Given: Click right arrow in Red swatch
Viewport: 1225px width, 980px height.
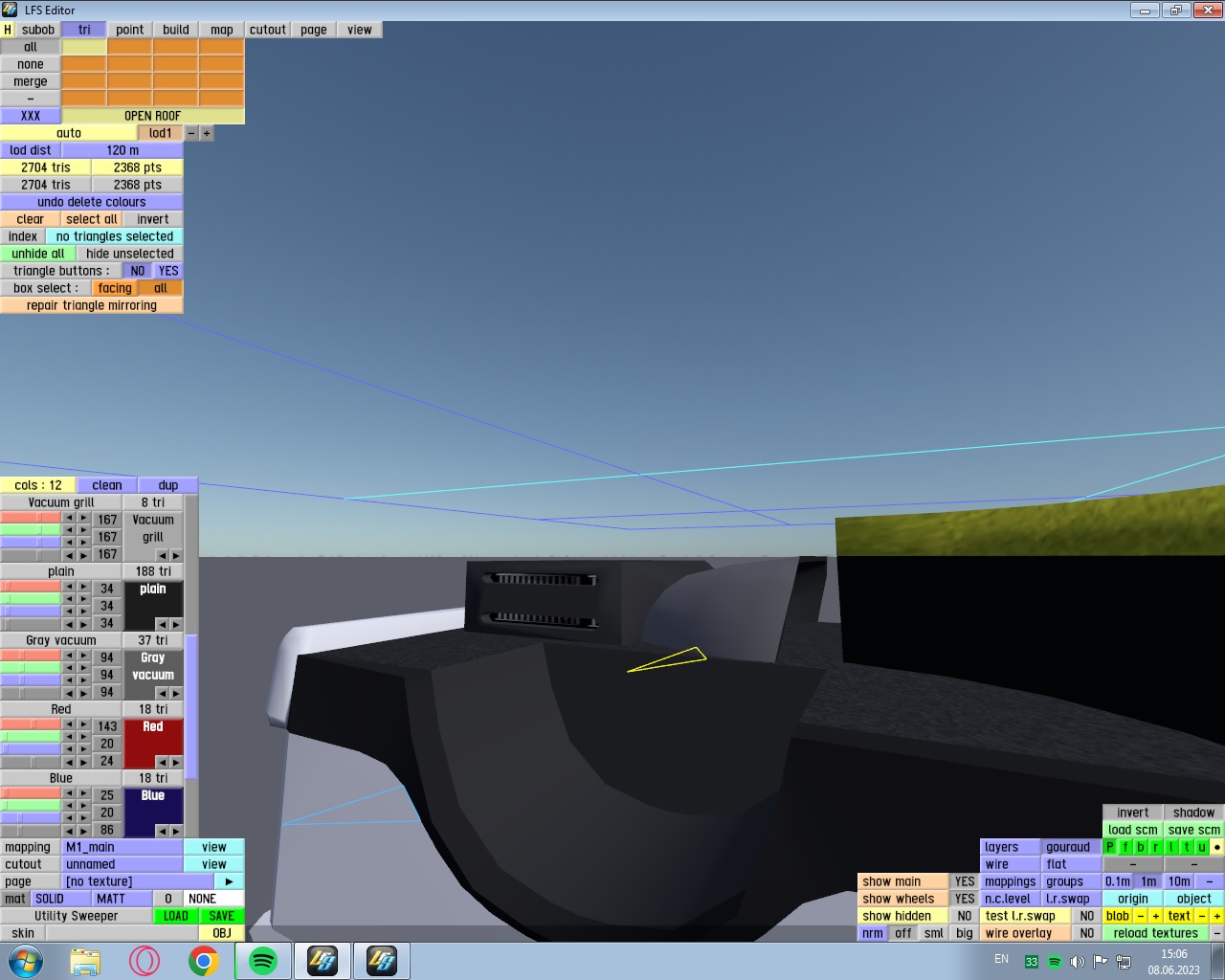Looking at the screenshot, I should pos(176,762).
